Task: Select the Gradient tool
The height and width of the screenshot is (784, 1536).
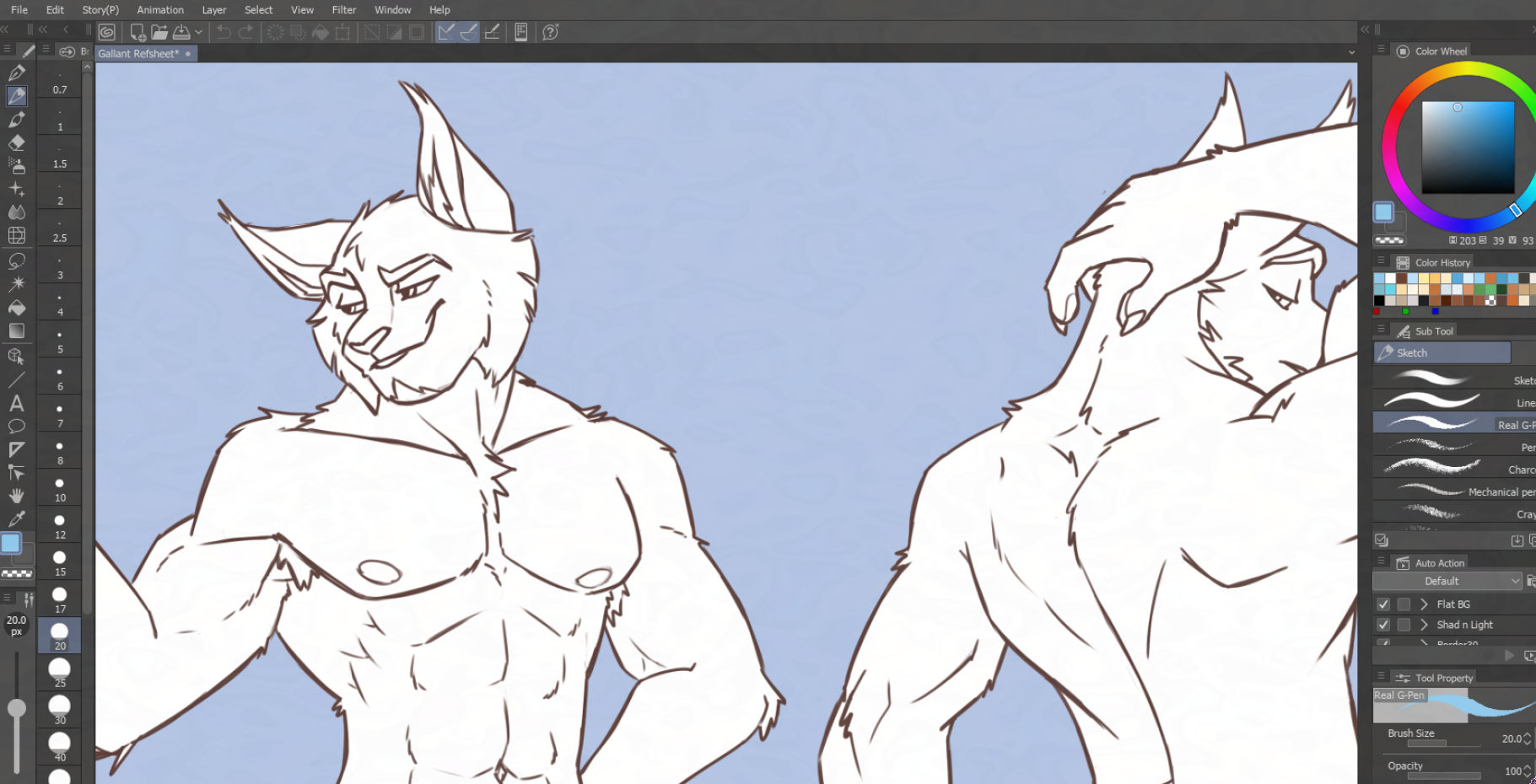Action: pyautogui.click(x=17, y=331)
